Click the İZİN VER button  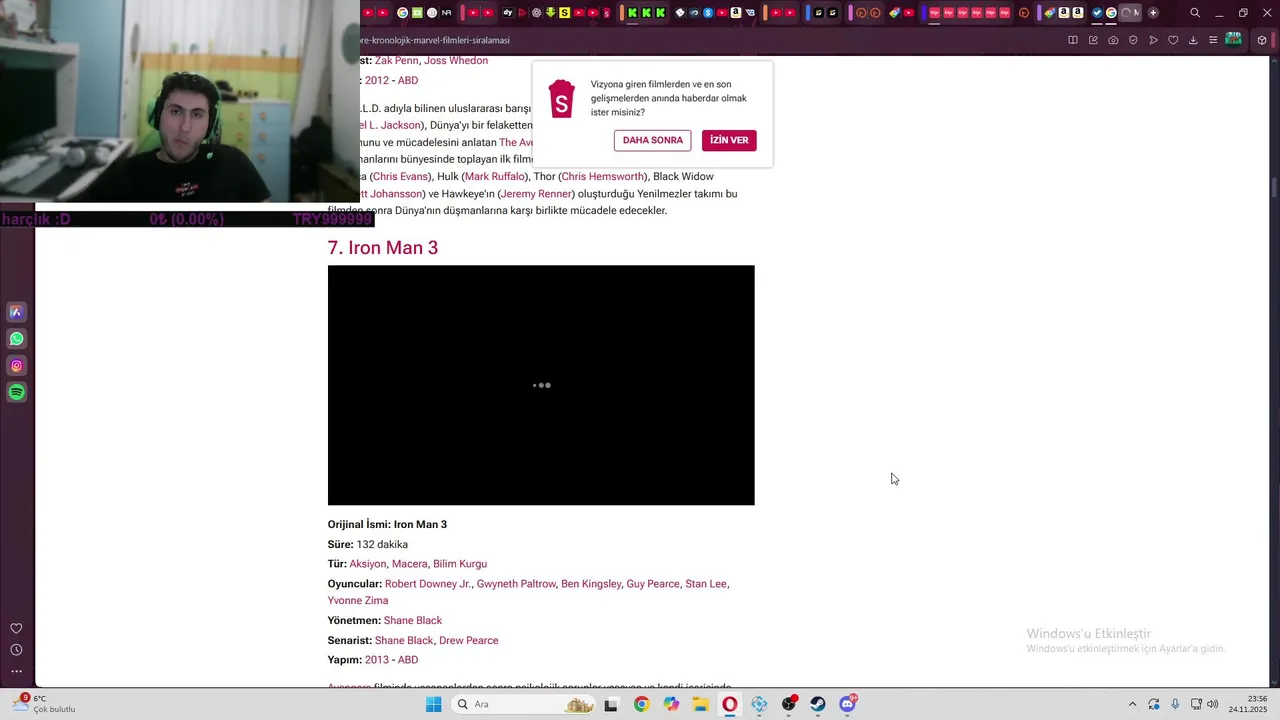click(x=729, y=140)
